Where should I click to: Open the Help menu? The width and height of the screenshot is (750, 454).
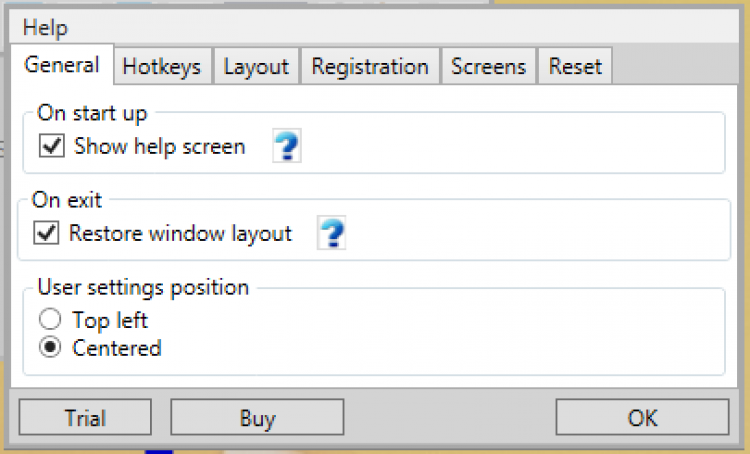(x=45, y=27)
